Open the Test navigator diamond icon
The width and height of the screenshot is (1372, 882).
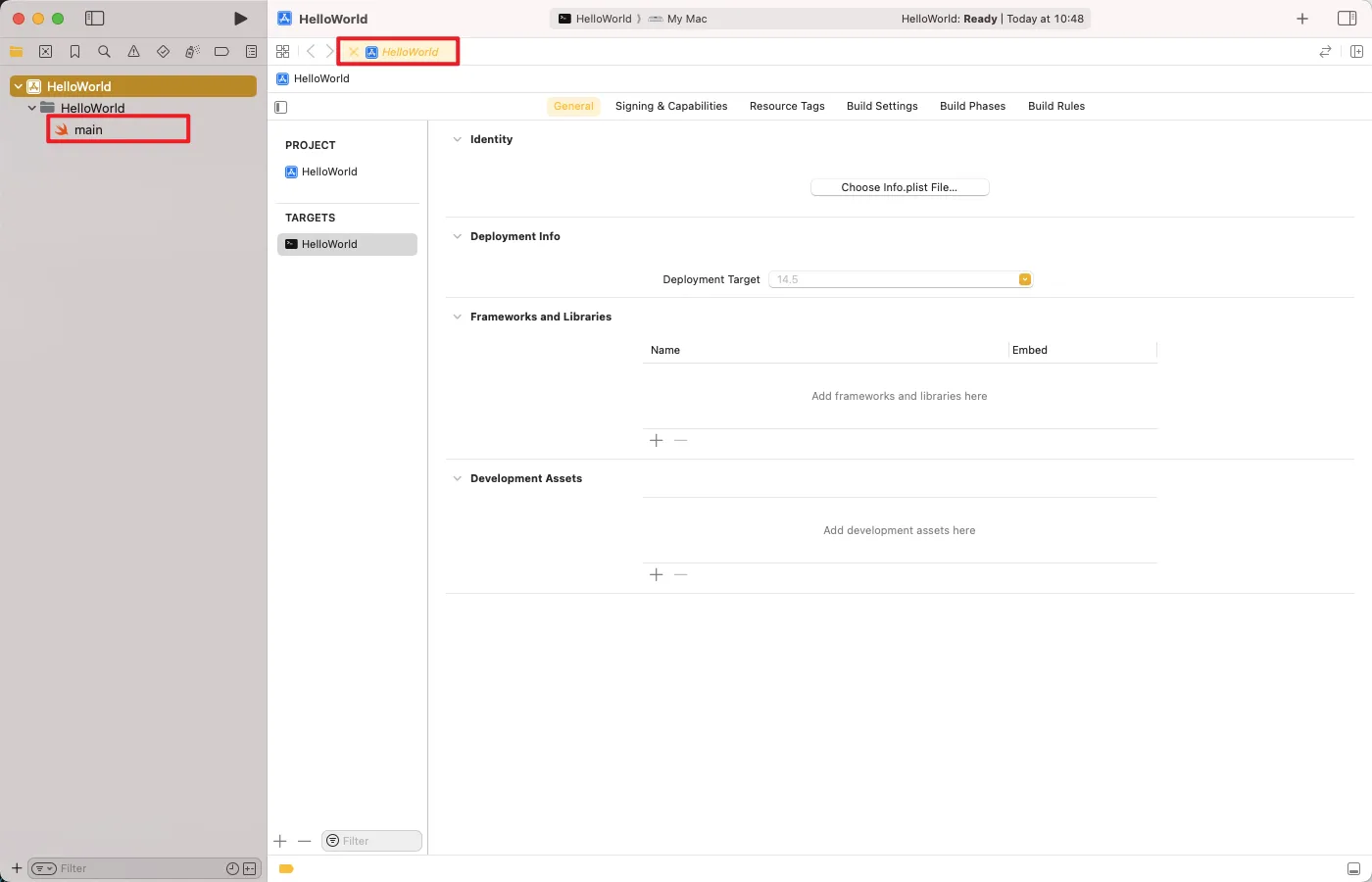(163, 51)
